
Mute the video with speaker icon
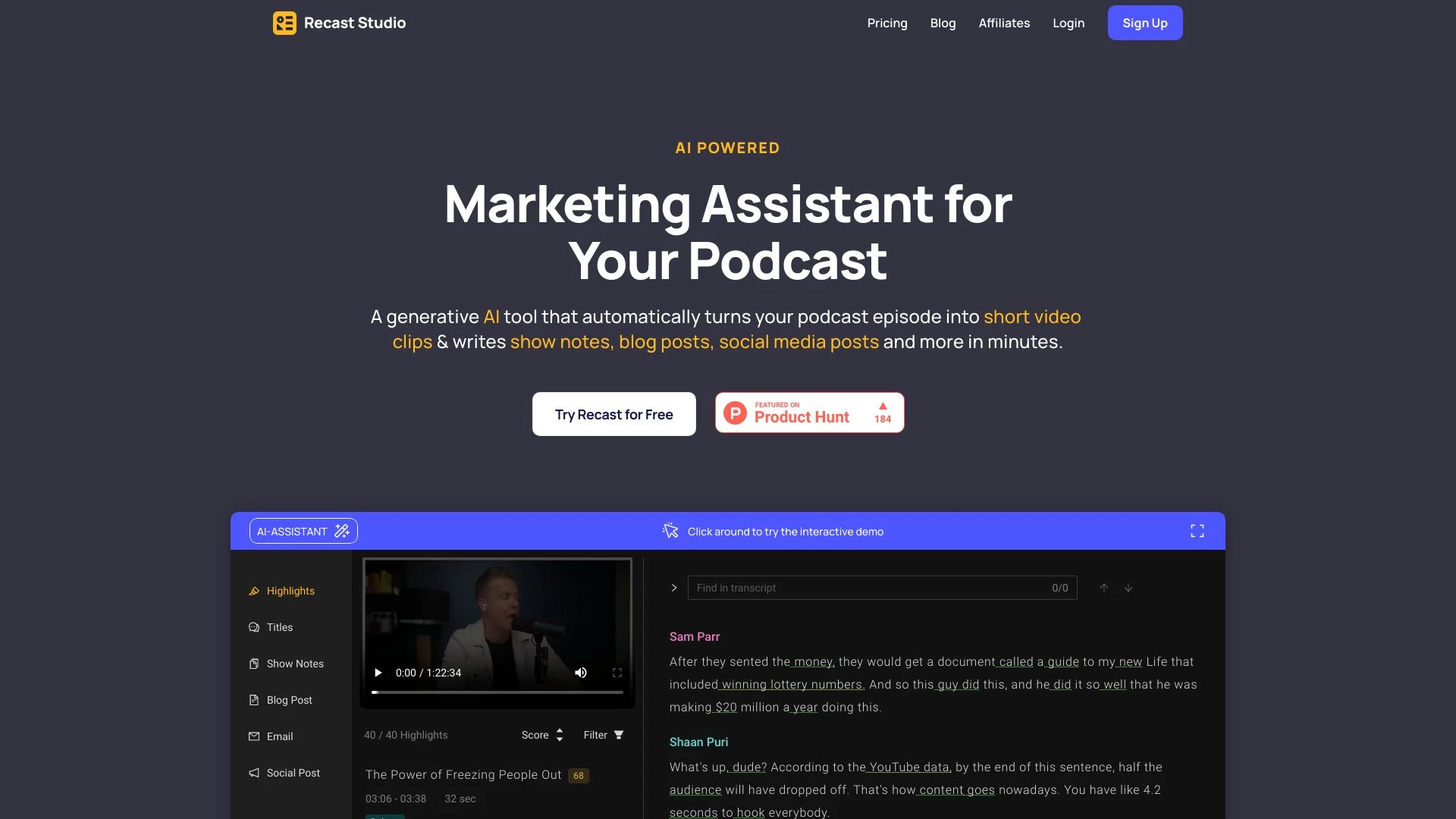pos(581,673)
